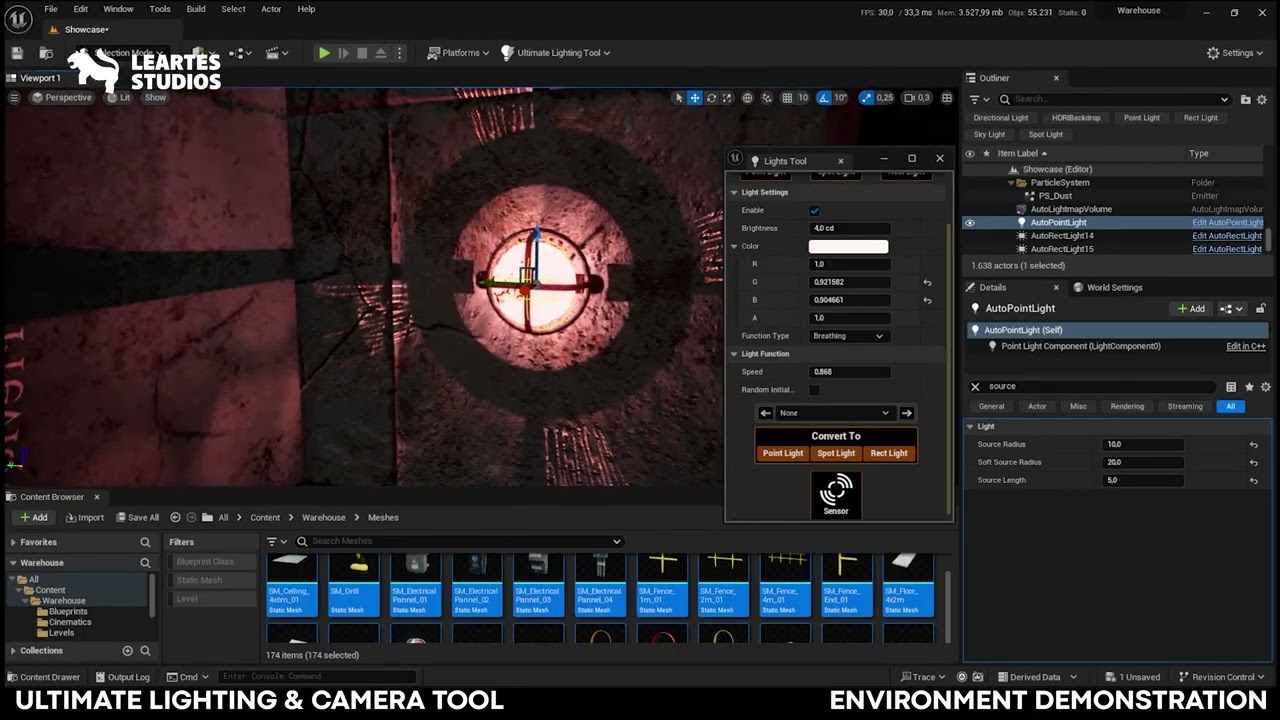Toggle the Enable checkbox in Lights Tool
Image resolution: width=1280 pixels, height=720 pixels.
[814, 211]
